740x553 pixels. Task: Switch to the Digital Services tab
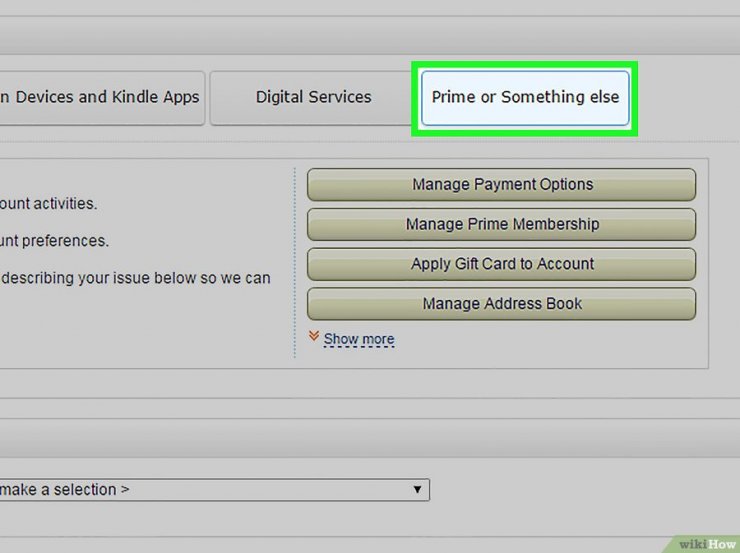pyautogui.click(x=313, y=98)
